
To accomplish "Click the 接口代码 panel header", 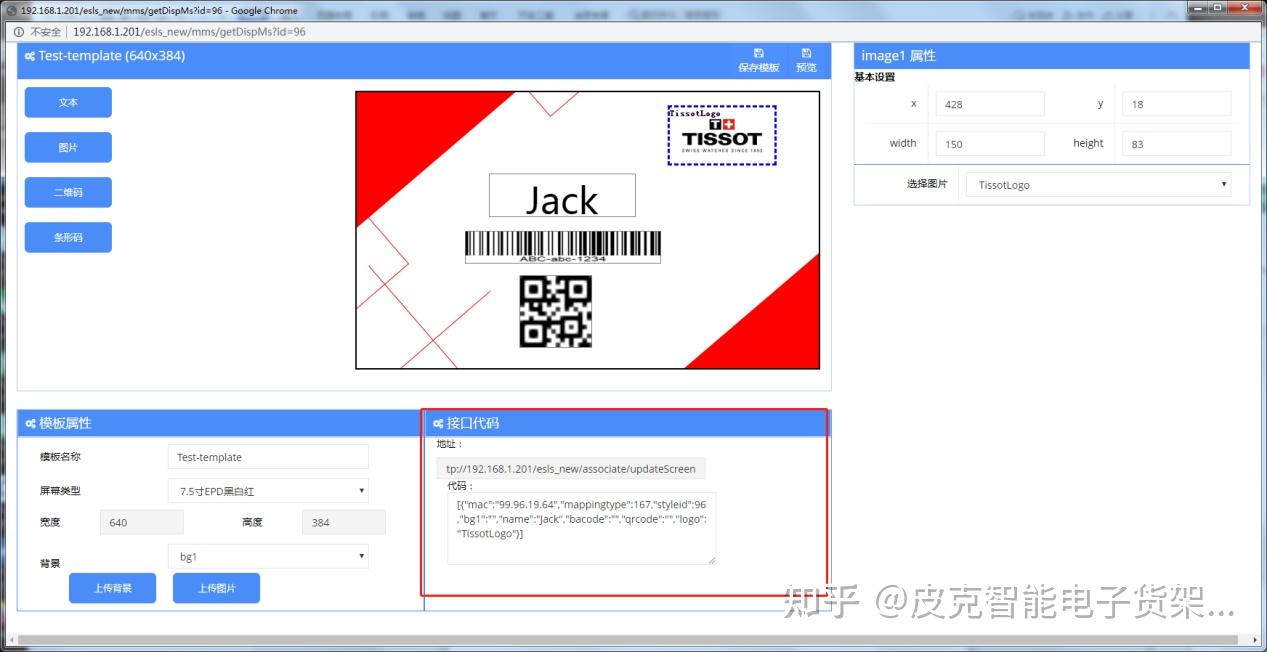I will coord(627,423).
